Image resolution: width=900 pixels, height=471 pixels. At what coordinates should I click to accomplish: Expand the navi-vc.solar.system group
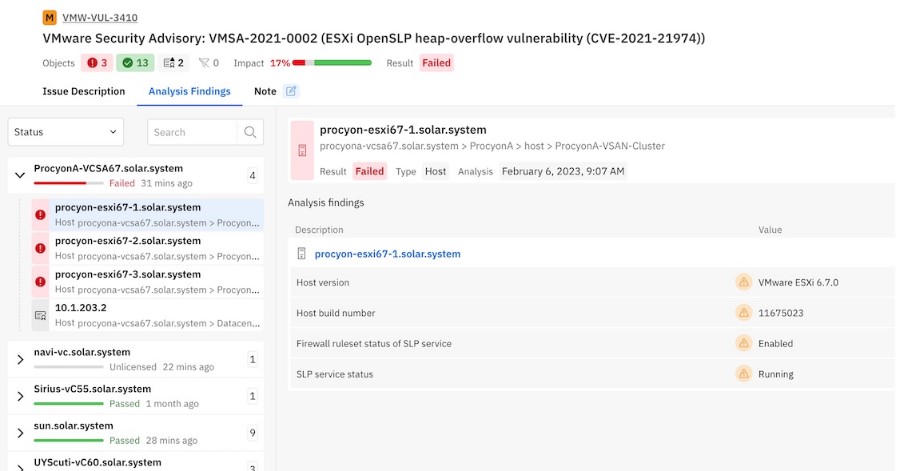(x=20, y=359)
